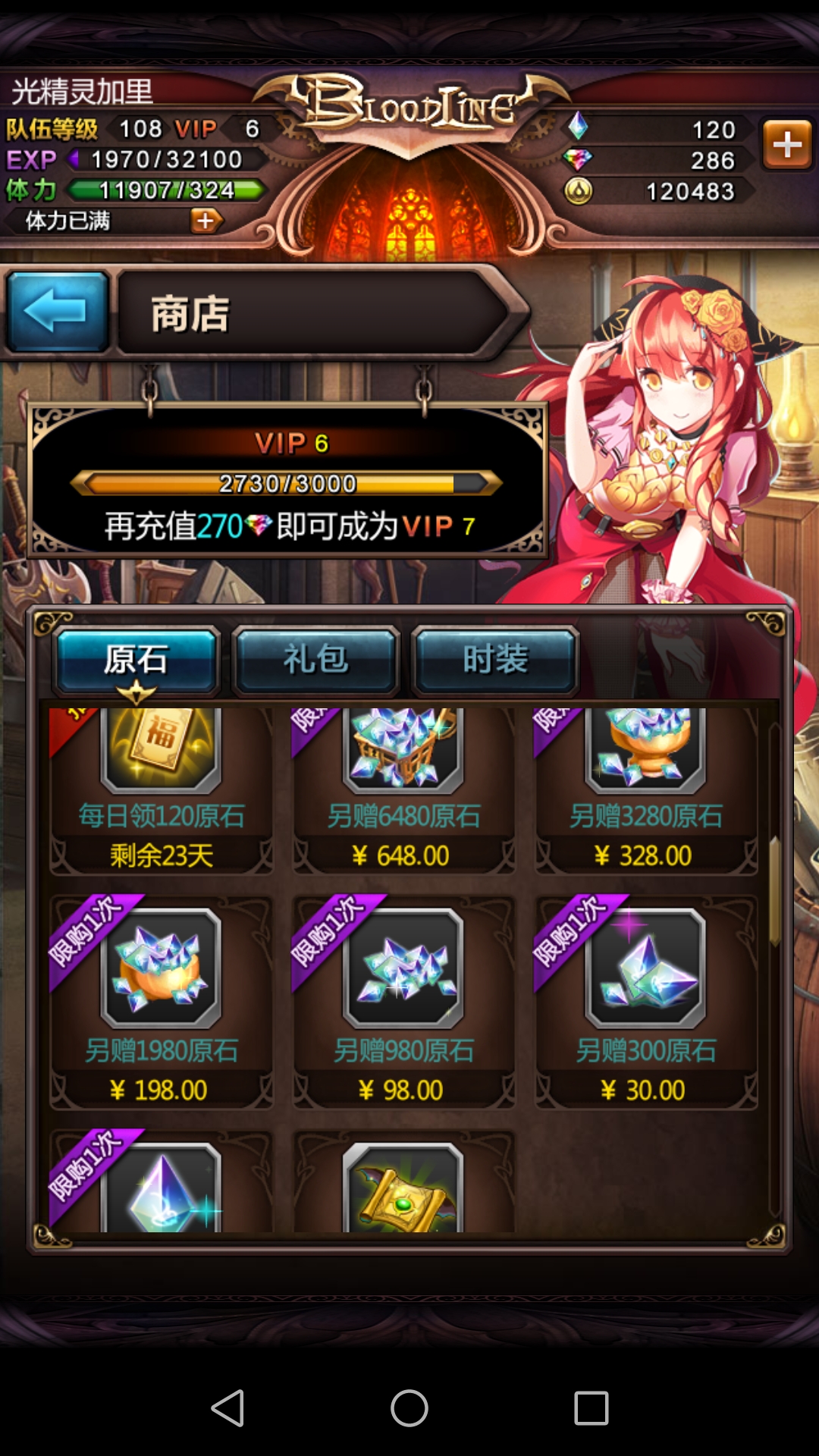The width and height of the screenshot is (819, 1456).
Task: Buy the ¥98.00 gem pile pack
Action: point(403,1003)
